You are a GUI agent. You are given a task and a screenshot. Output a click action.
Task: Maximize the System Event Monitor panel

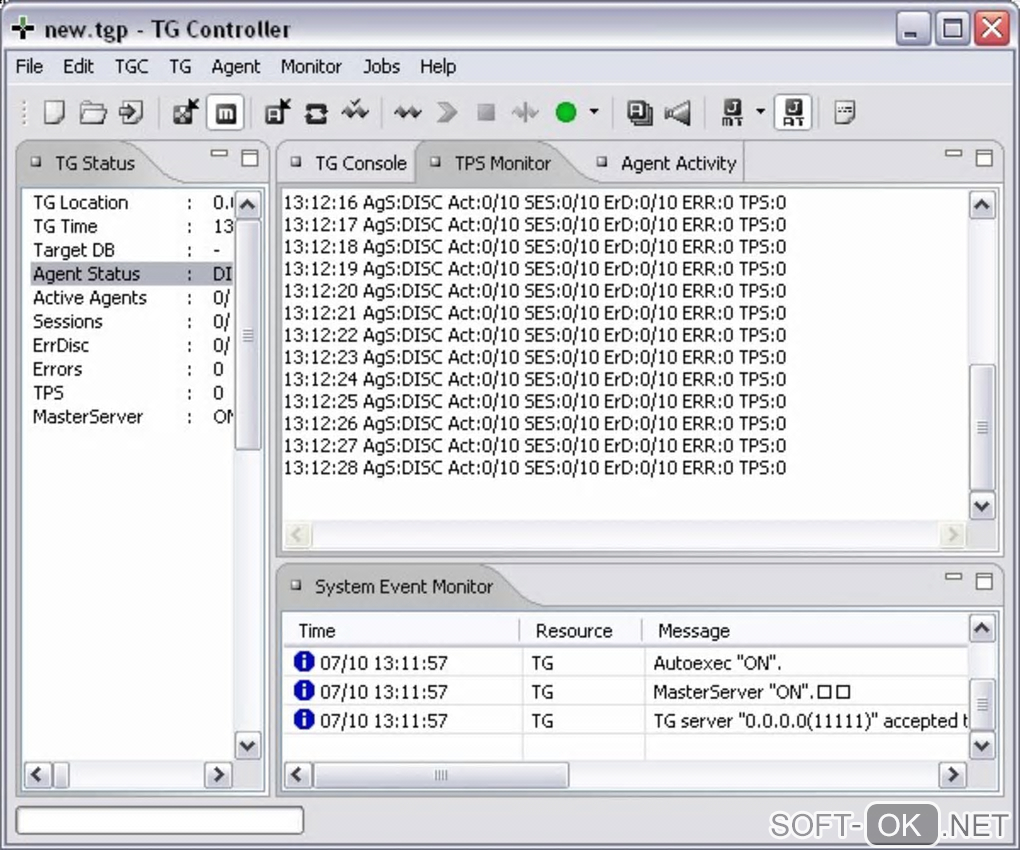984,581
